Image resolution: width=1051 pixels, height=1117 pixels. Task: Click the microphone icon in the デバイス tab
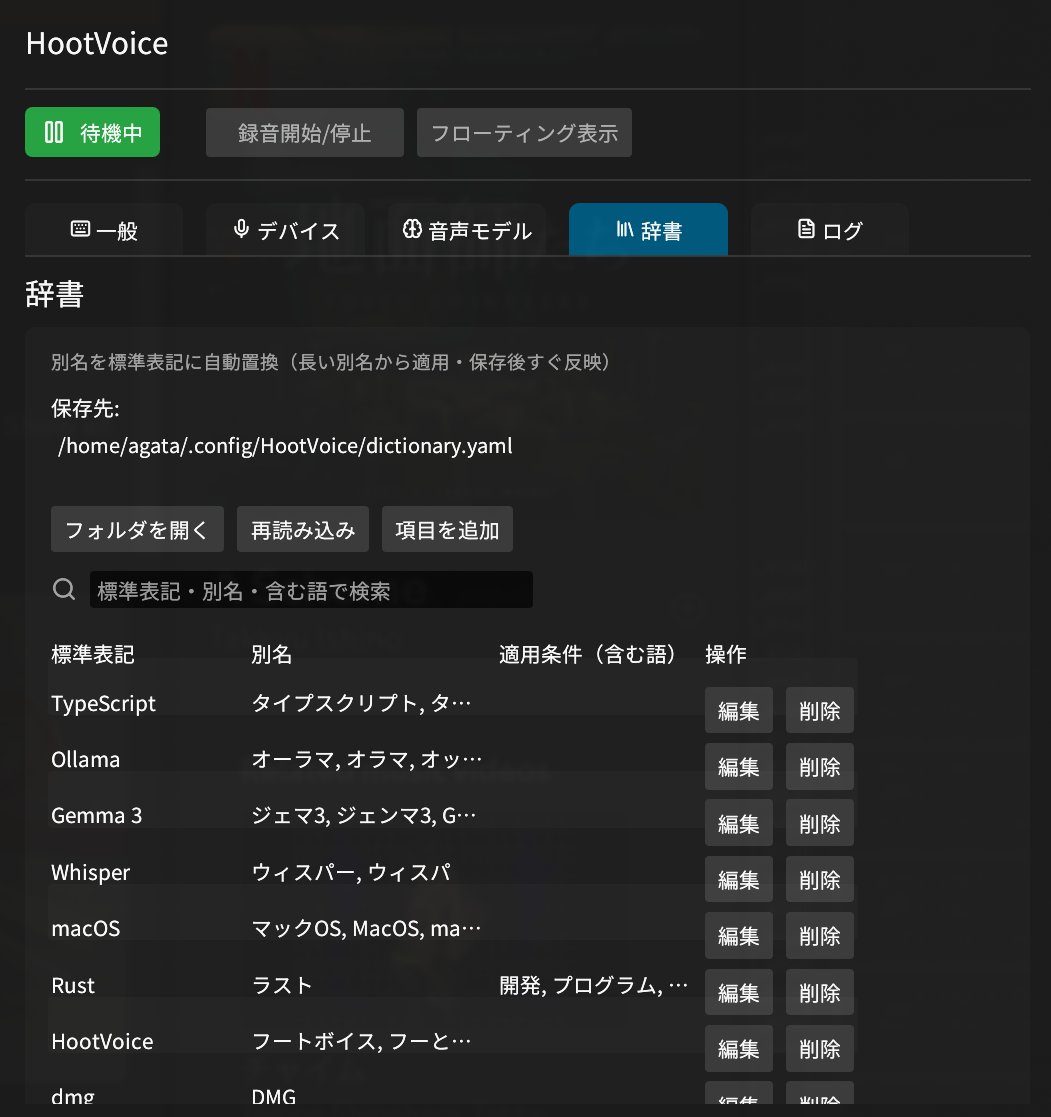(241, 229)
